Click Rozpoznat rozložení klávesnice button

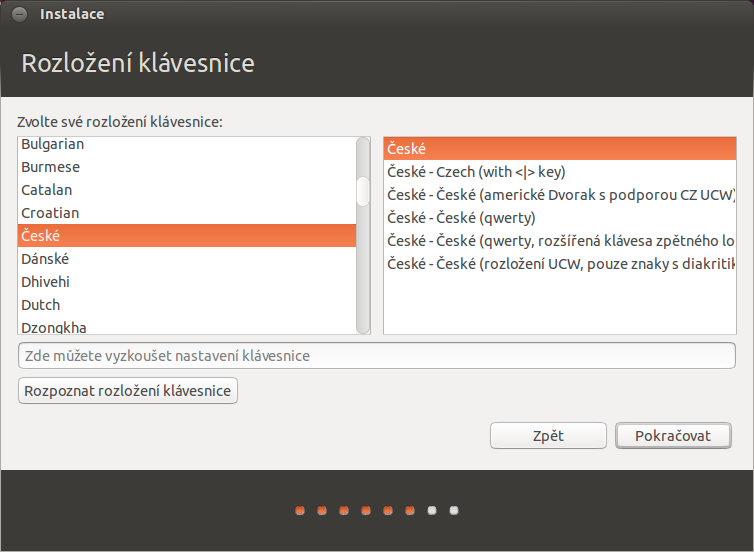pos(127,390)
